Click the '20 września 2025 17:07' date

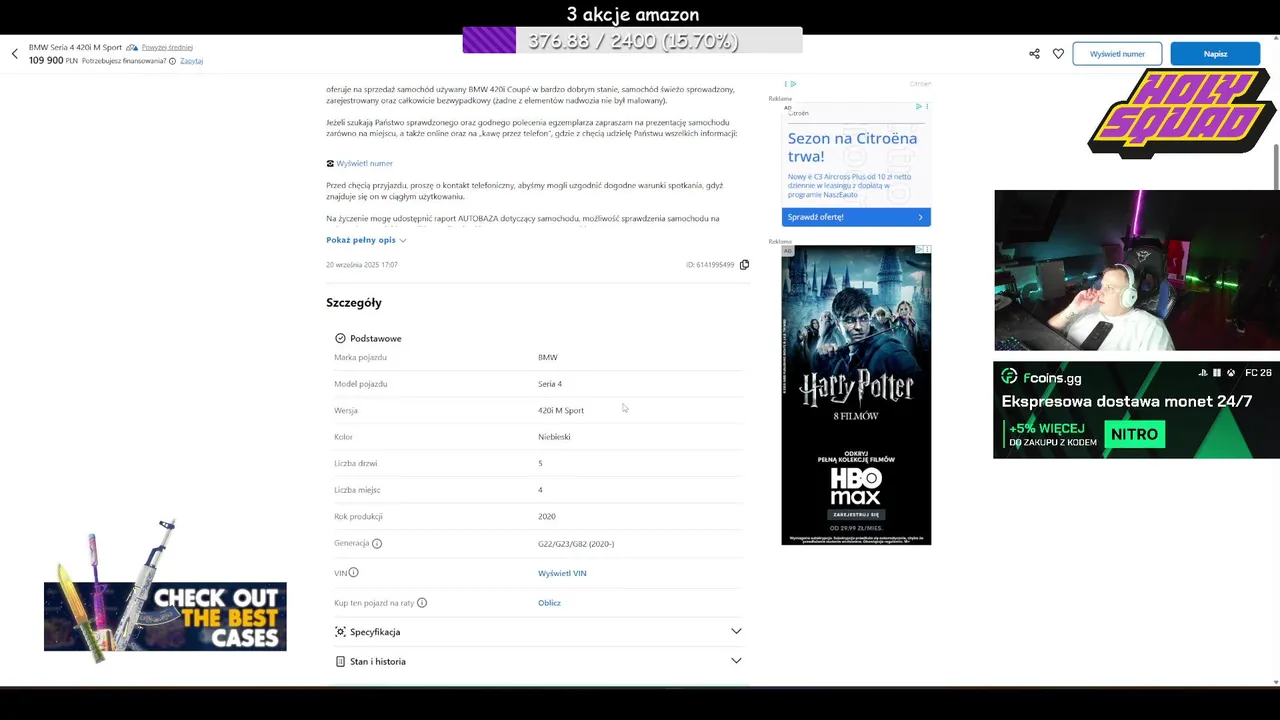[x=362, y=265]
